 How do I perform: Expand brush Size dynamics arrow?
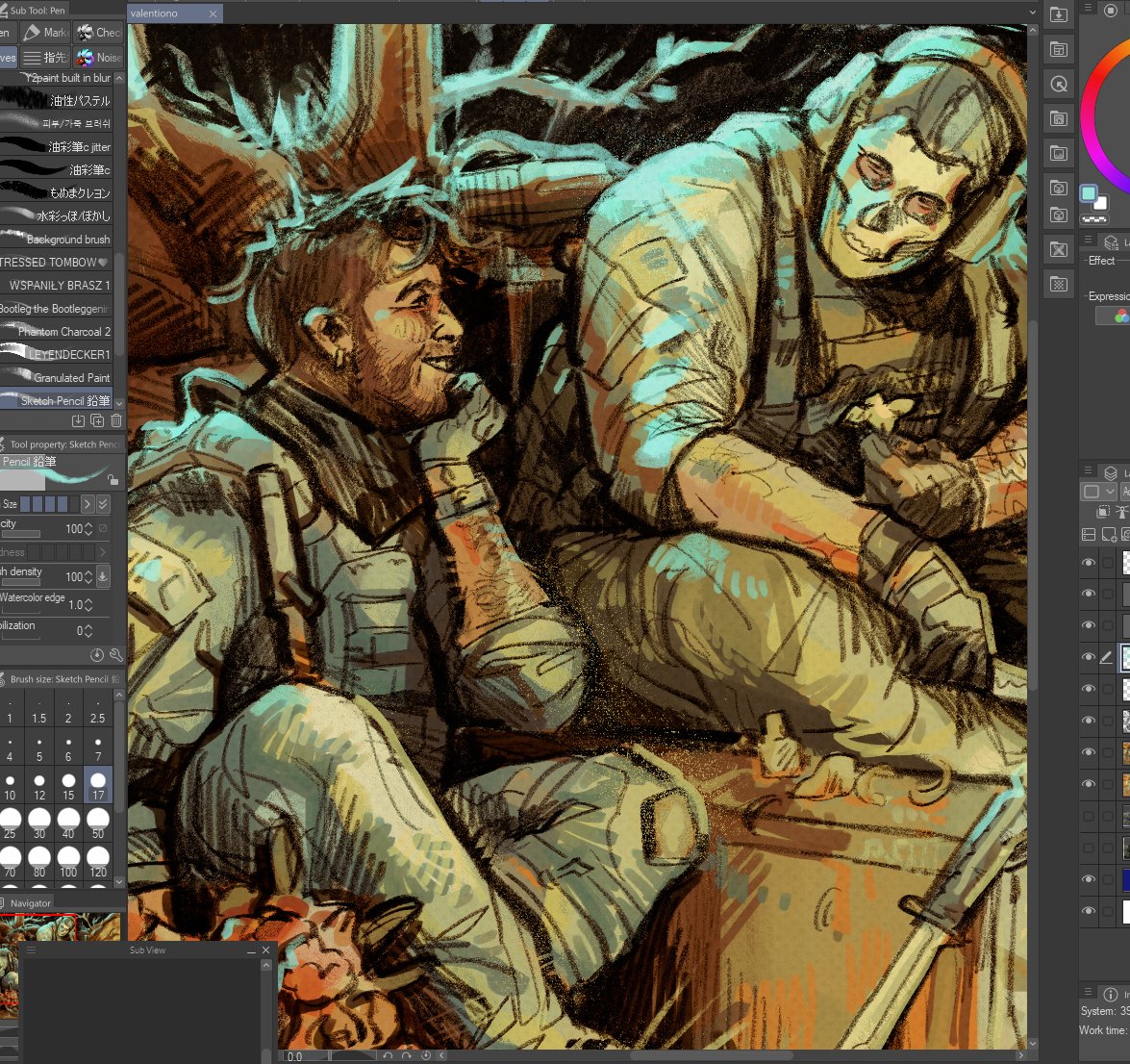pyautogui.click(x=88, y=504)
